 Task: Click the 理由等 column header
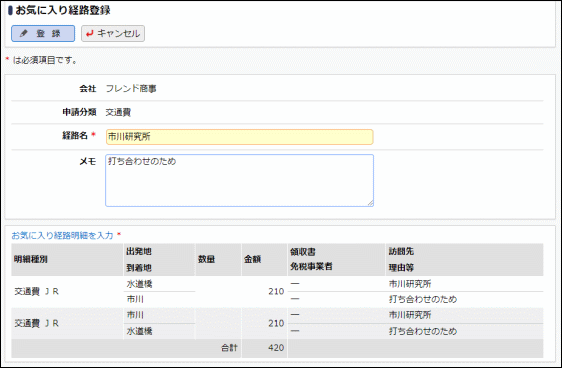401,267
